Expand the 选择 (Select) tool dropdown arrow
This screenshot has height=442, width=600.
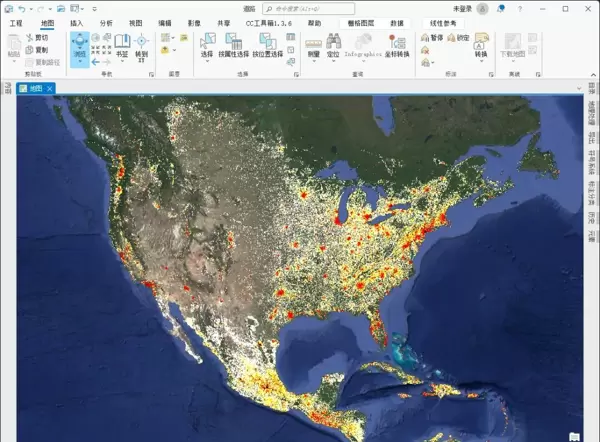pos(208,61)
